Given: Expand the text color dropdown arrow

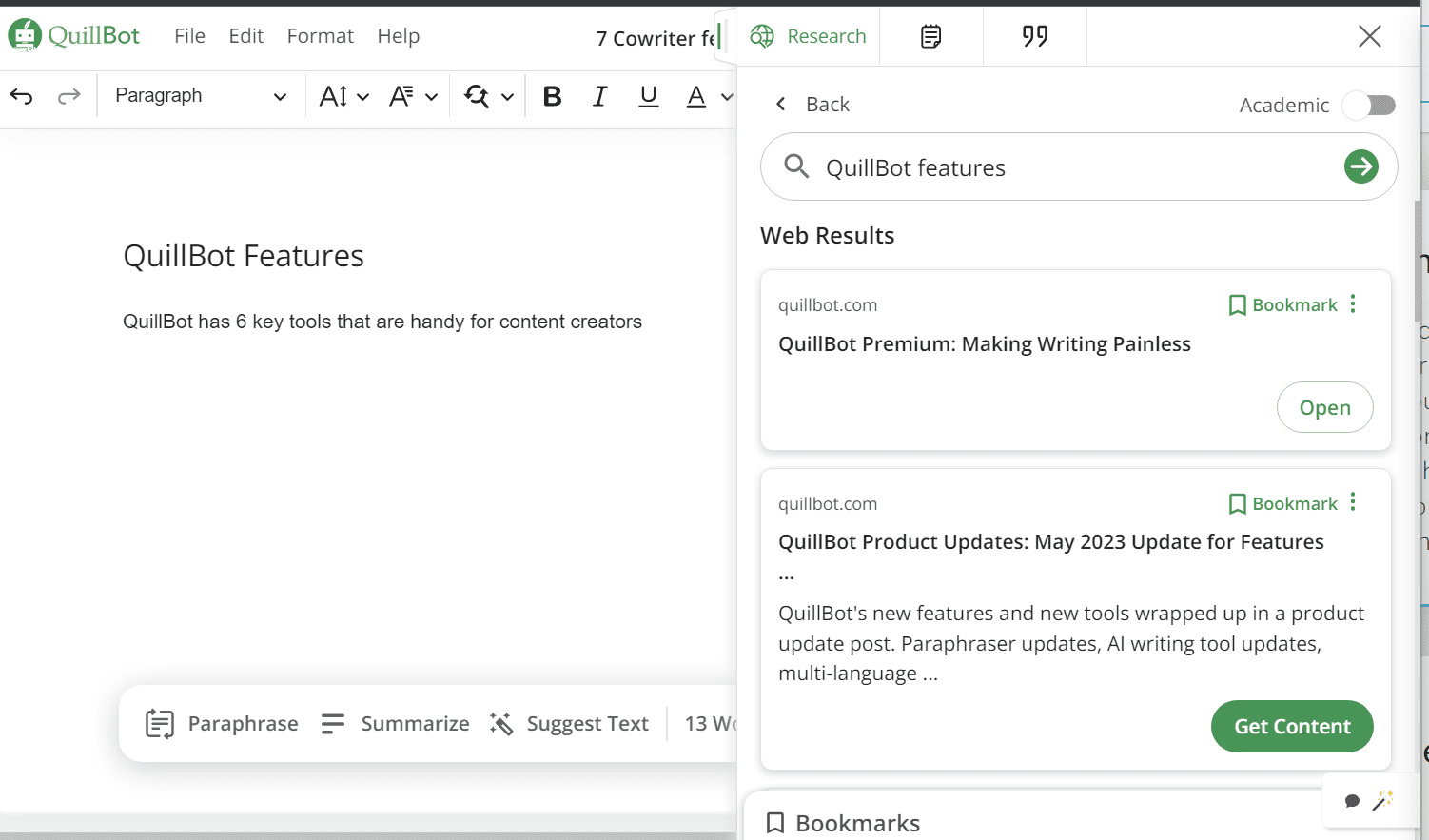Looking at the screenshot, I should pos(727,97).
